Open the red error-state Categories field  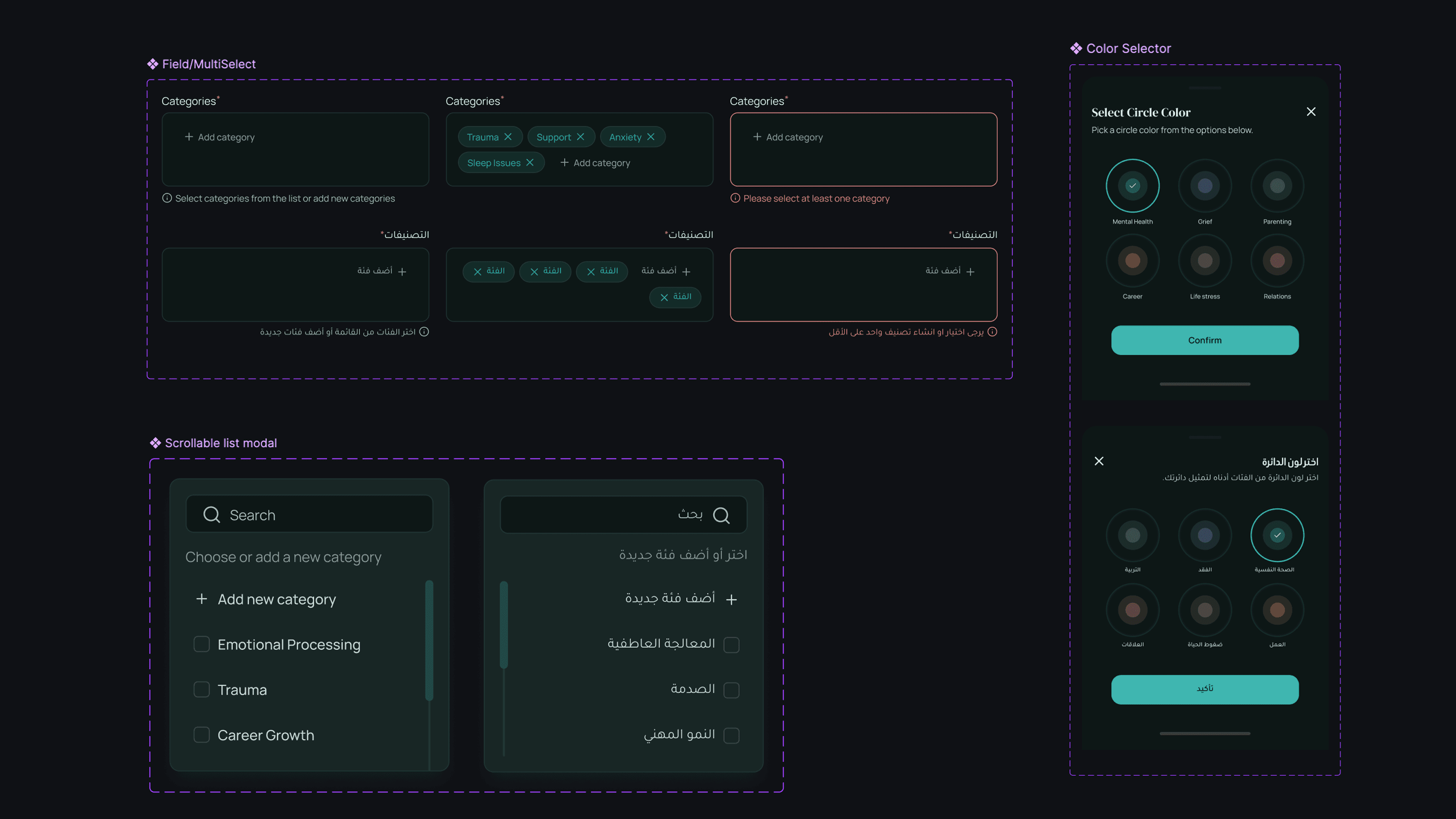(x=863, y=149)
